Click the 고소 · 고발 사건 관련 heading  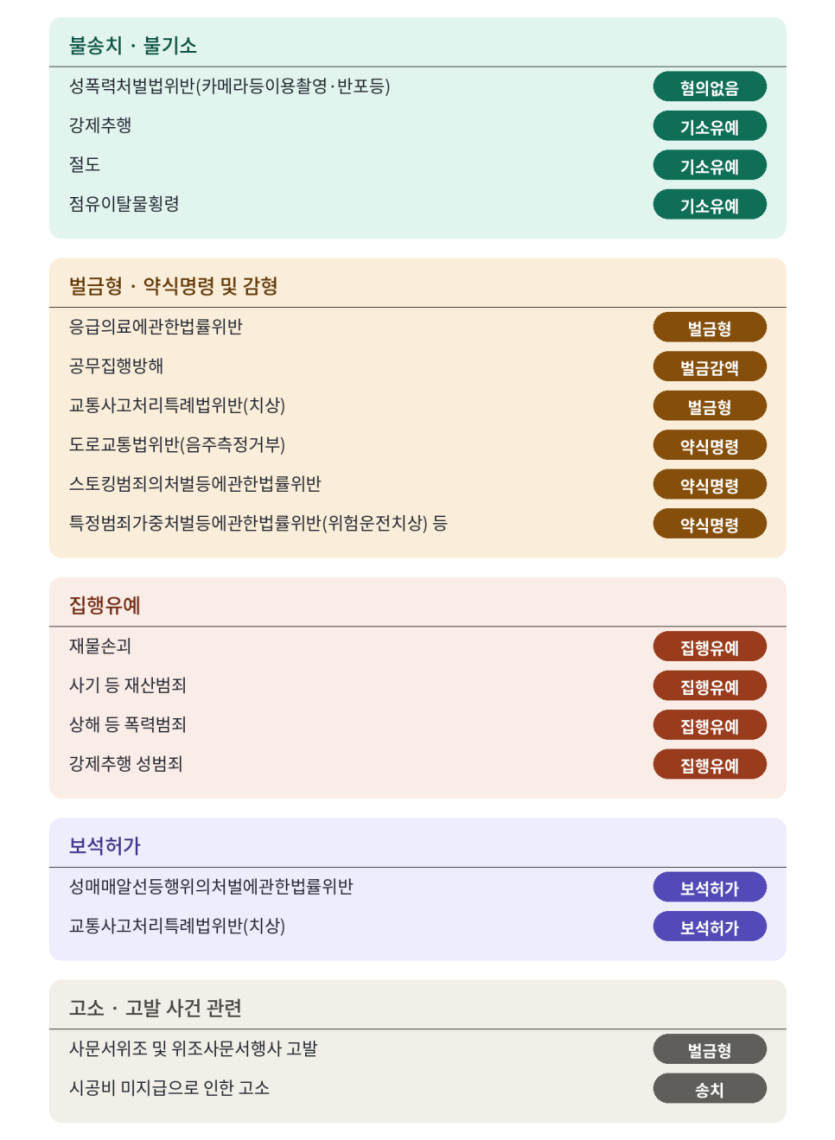coord(155,1008)
